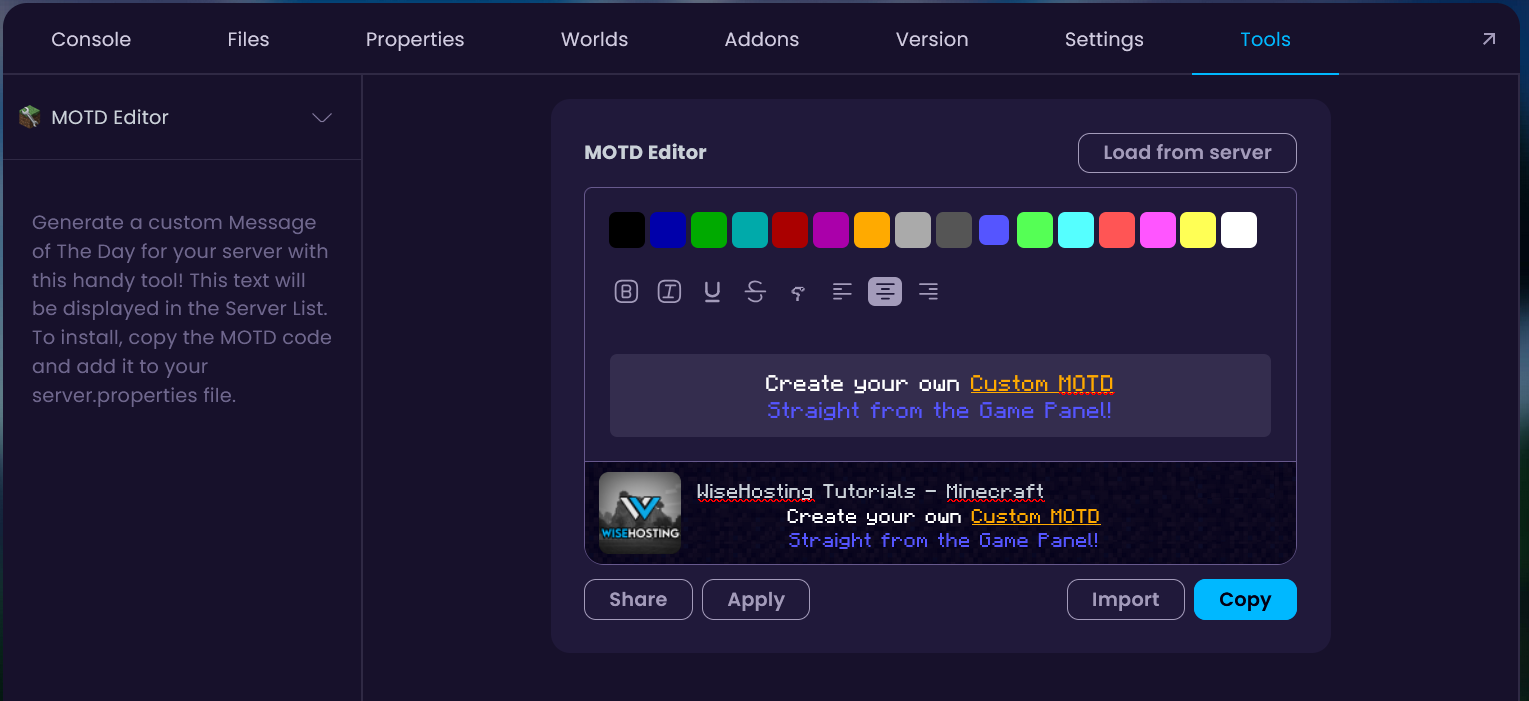Pick the dark green color swatch
The image size is (1529, 701).
point(709,230)
